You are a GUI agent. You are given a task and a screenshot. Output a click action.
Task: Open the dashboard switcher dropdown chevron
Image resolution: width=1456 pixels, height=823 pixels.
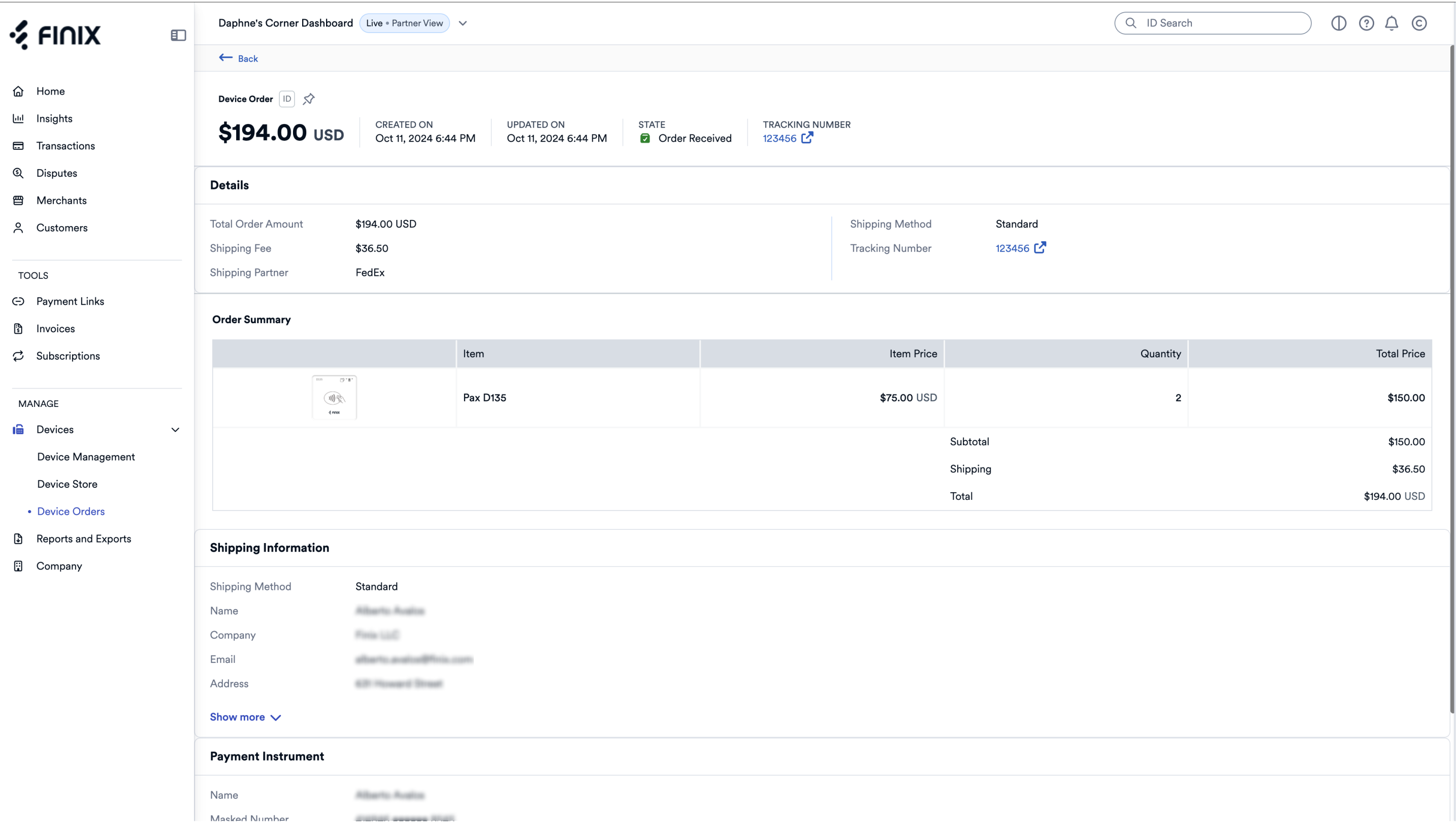[x=463, y=23]
